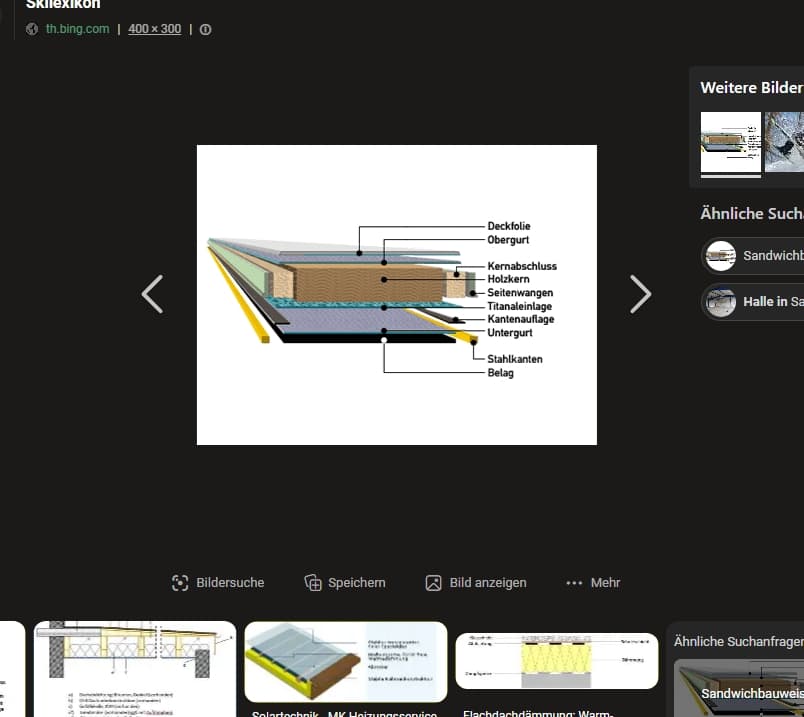Click the globe icon beside th.bing.com
This screenshot has width=804, height=717.
point(32,29)
